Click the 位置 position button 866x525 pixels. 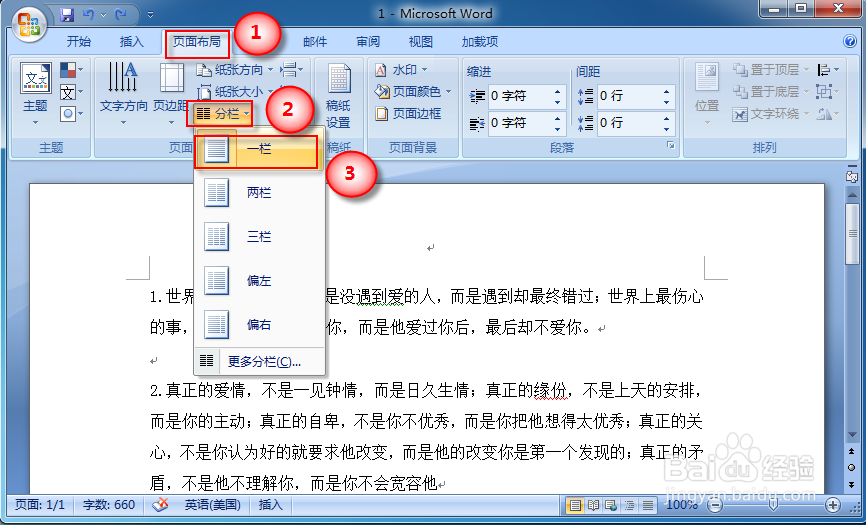[706, 93]
